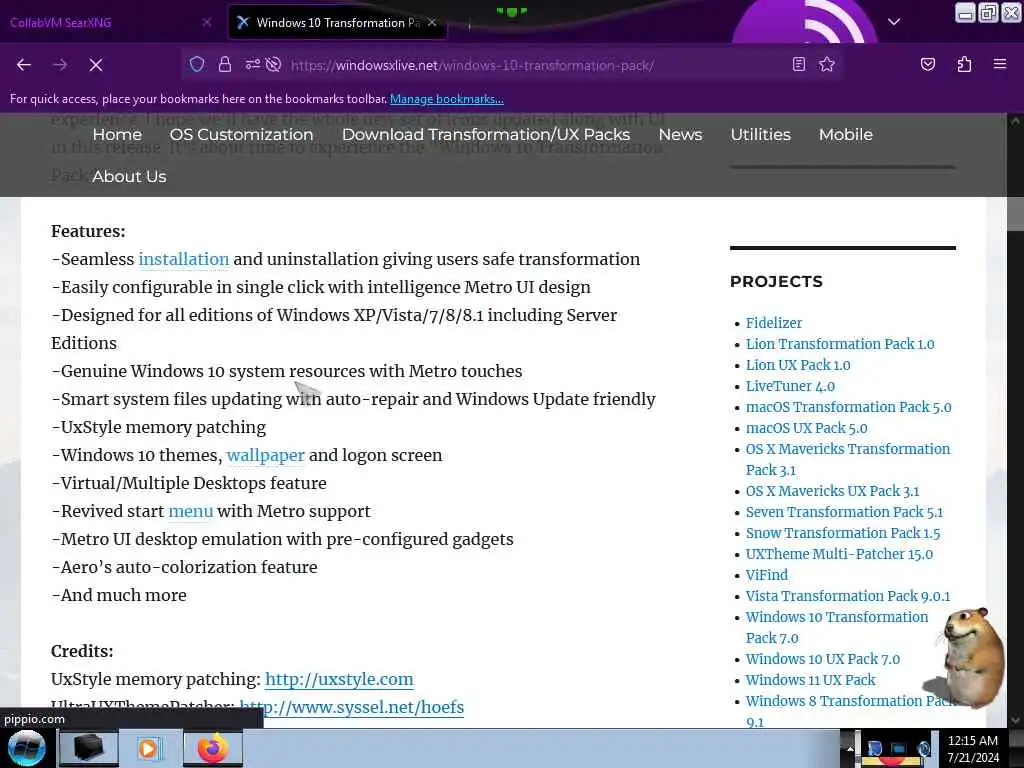Open the black folder taskbar icon
The height and width of the screenshot is (768, 1024).
89,748
